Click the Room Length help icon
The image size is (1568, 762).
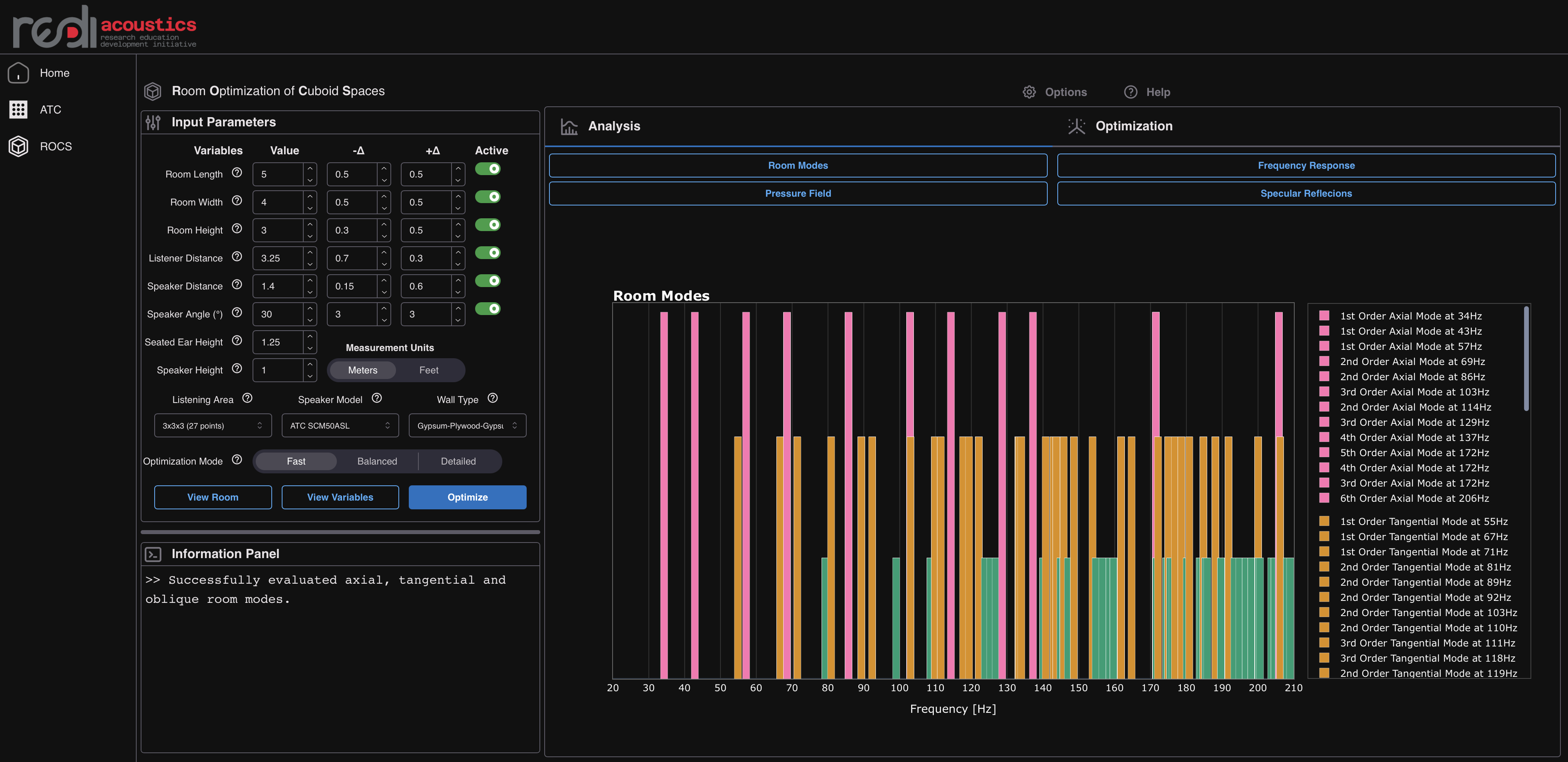click(237, 173)
